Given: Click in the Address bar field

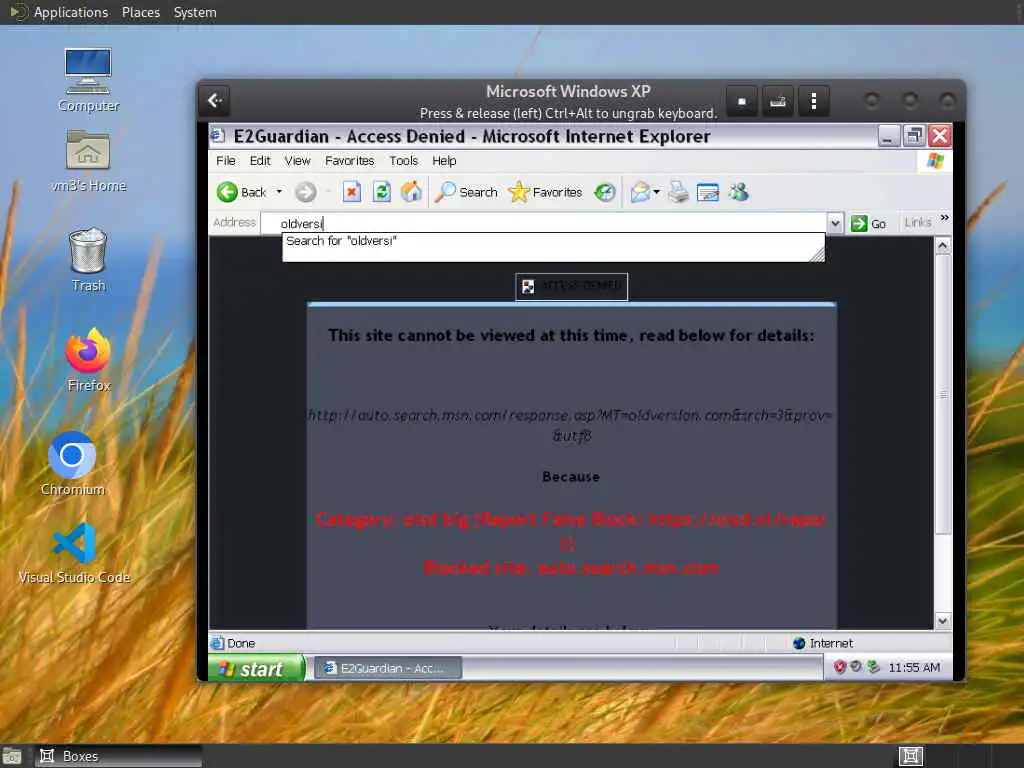Looking at the screenshot, I should (543, 223).
